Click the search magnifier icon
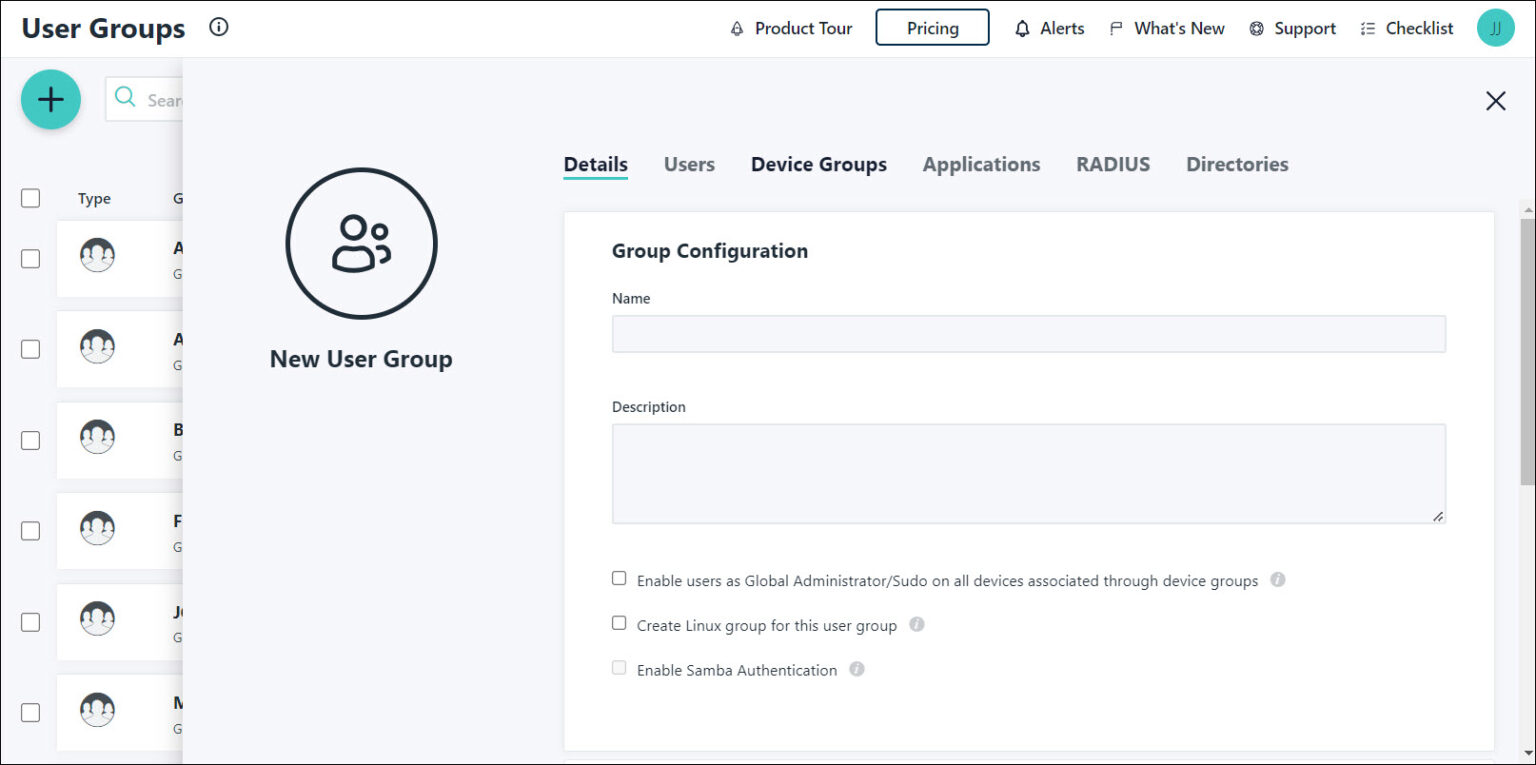 coord(125,97)
